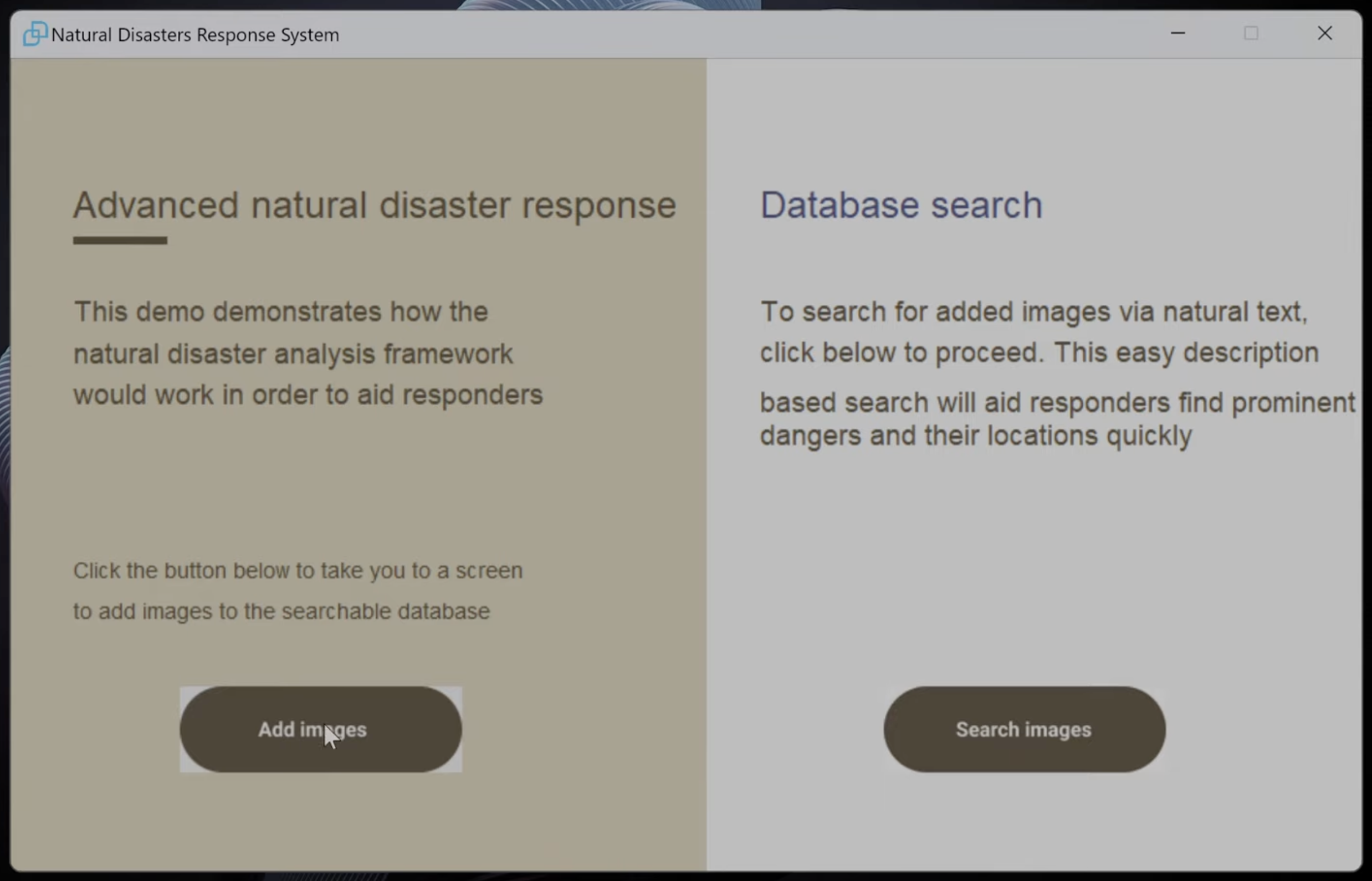Click the 'This demo demonstrates how the' line
The width and height of the screenshot is (1372, 881).
281,312
